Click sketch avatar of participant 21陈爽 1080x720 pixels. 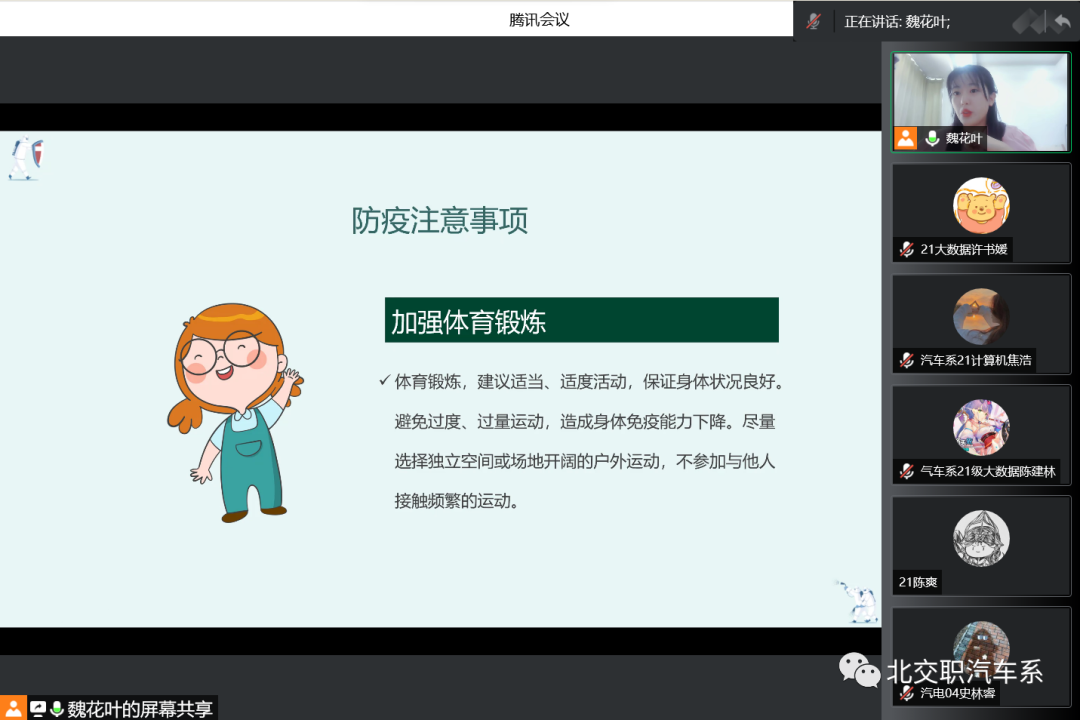980,538
